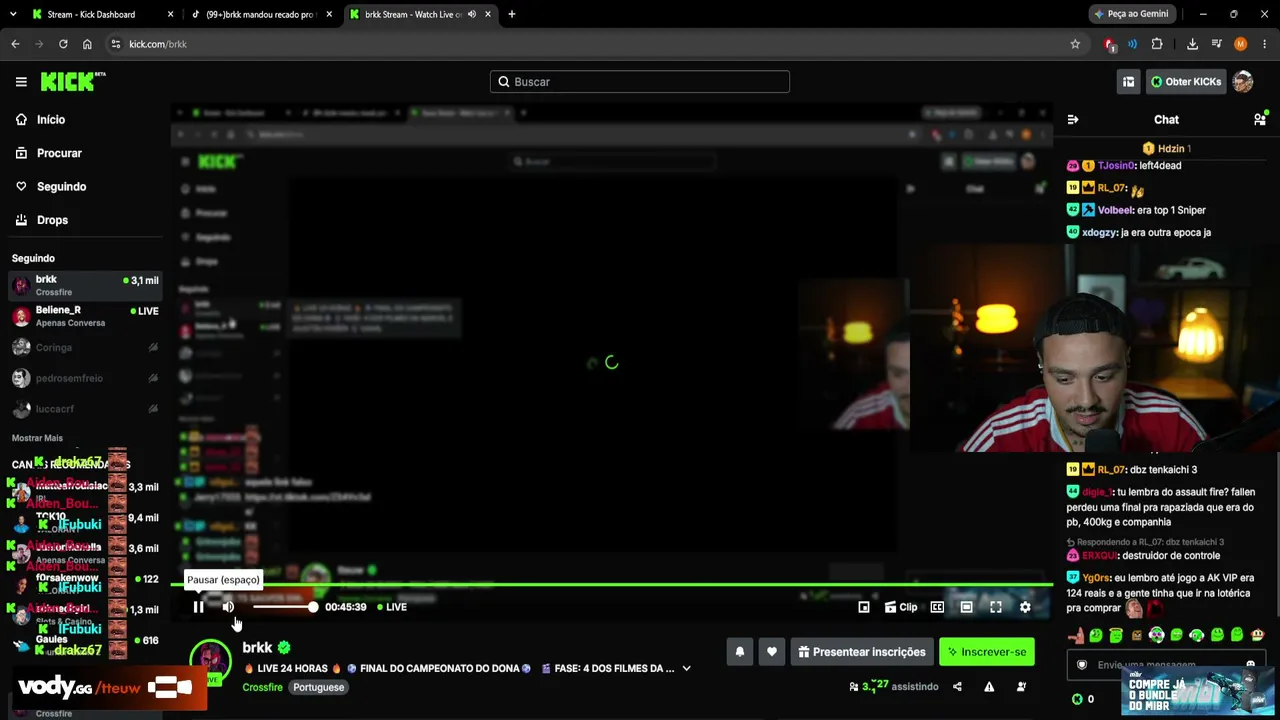The image size is (1280, 720).
Task: Click the Buscar search field
Action: 640,82
